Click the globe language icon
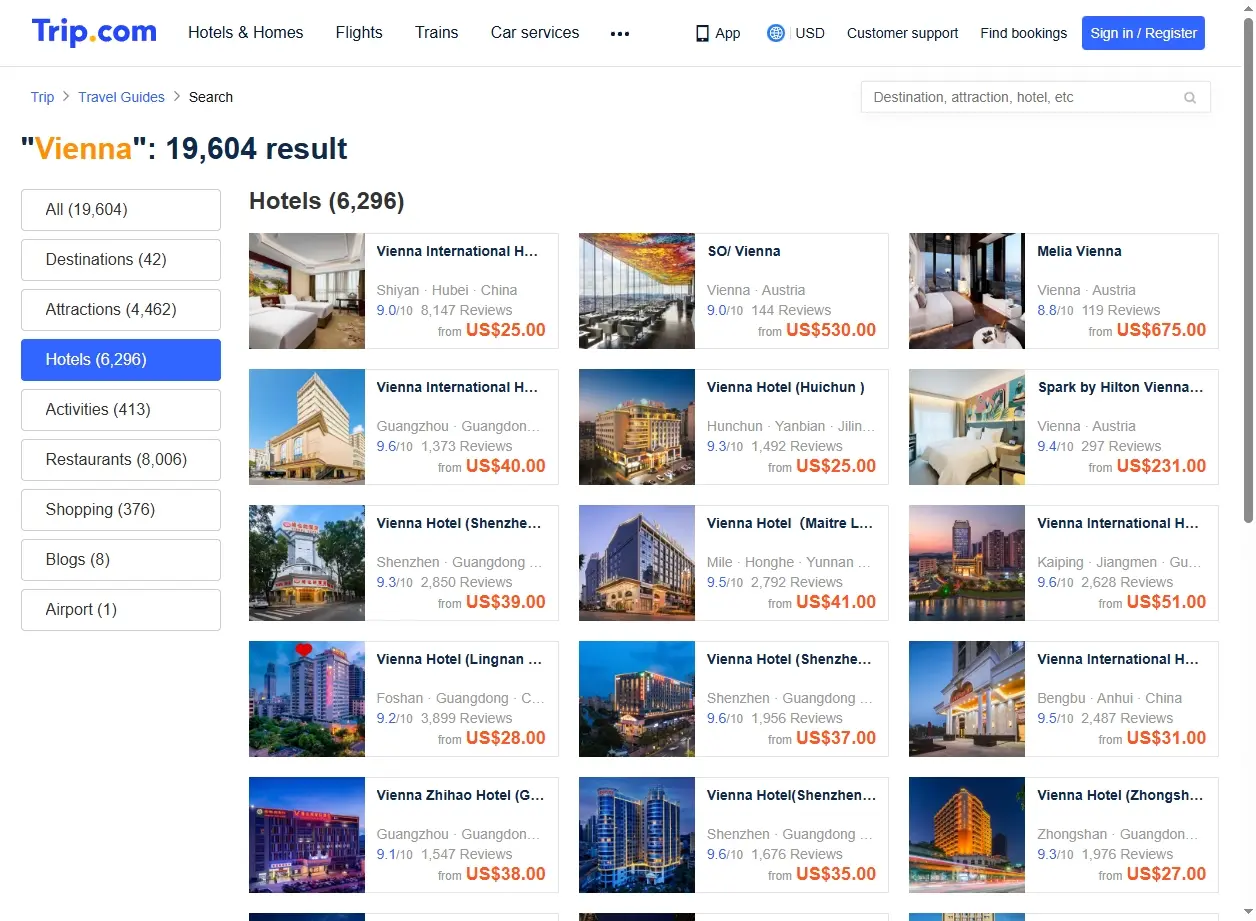 (x=776, y=33)
